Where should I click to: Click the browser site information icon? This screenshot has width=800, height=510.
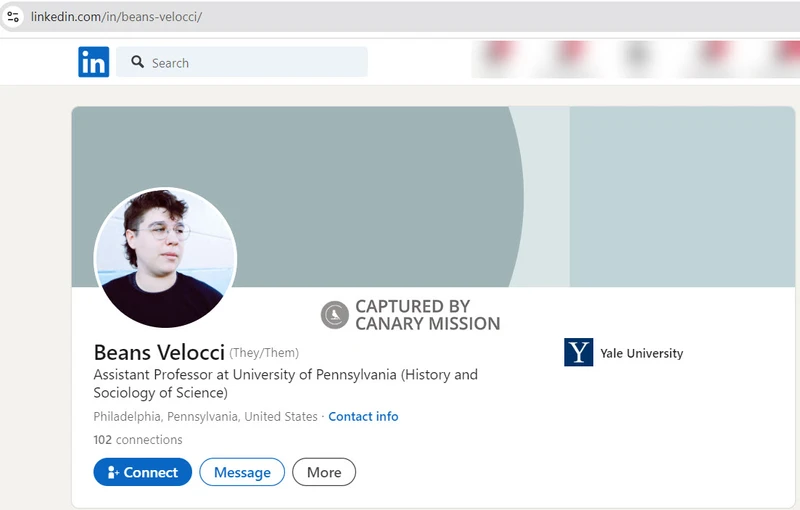13,17
